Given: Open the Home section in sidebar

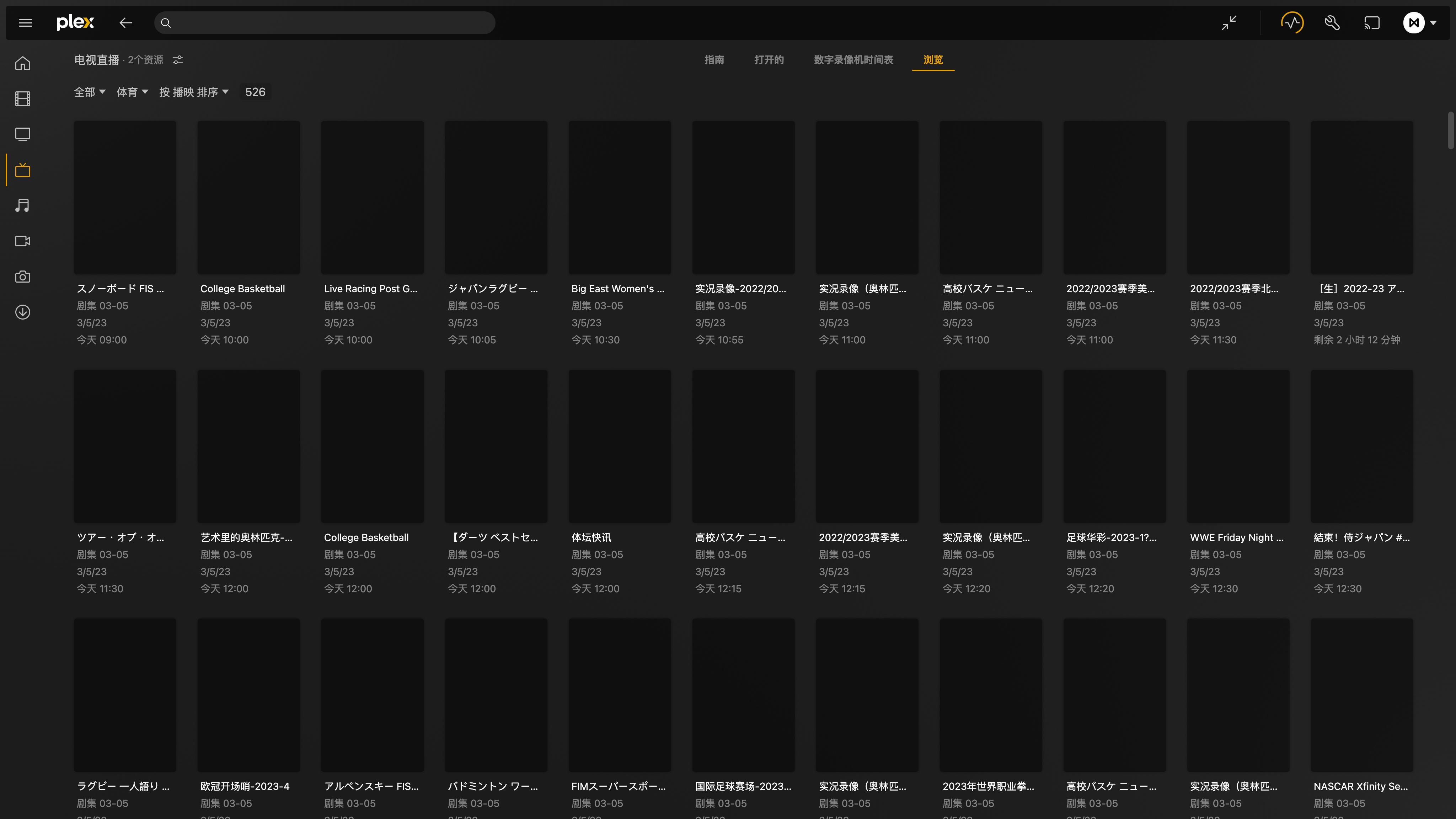Looking at the screenshot, I should pyautogui.click(x=23, y=63).
